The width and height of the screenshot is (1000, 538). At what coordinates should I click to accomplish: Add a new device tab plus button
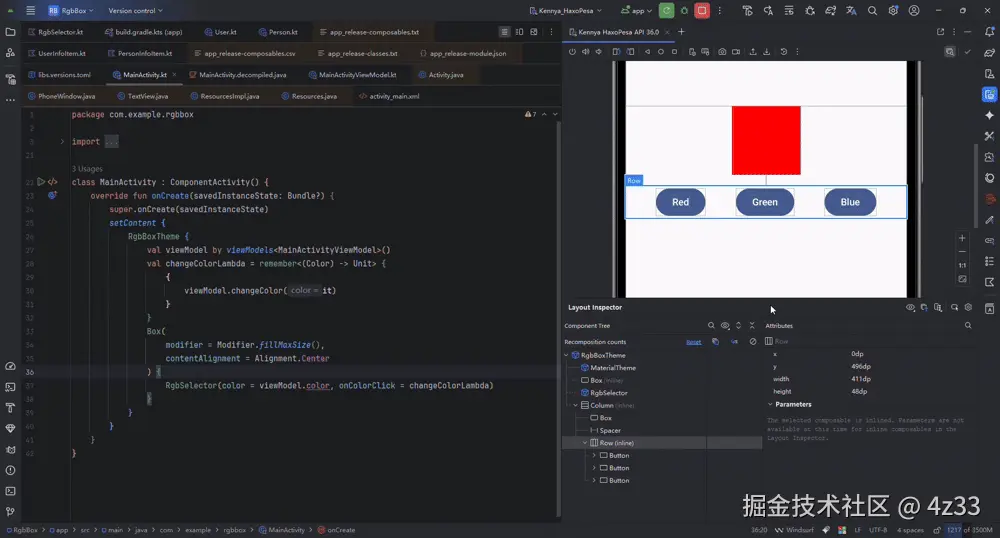(681, 32)
